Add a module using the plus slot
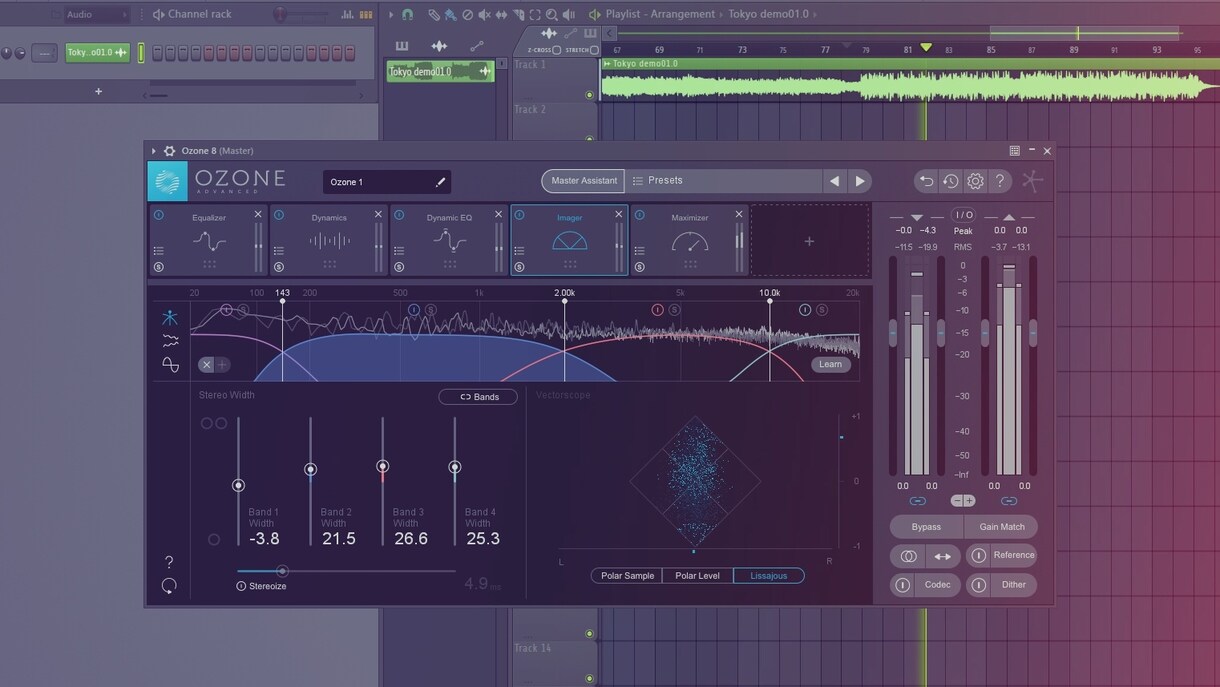The image size is (1220, 687). (809, 241)
